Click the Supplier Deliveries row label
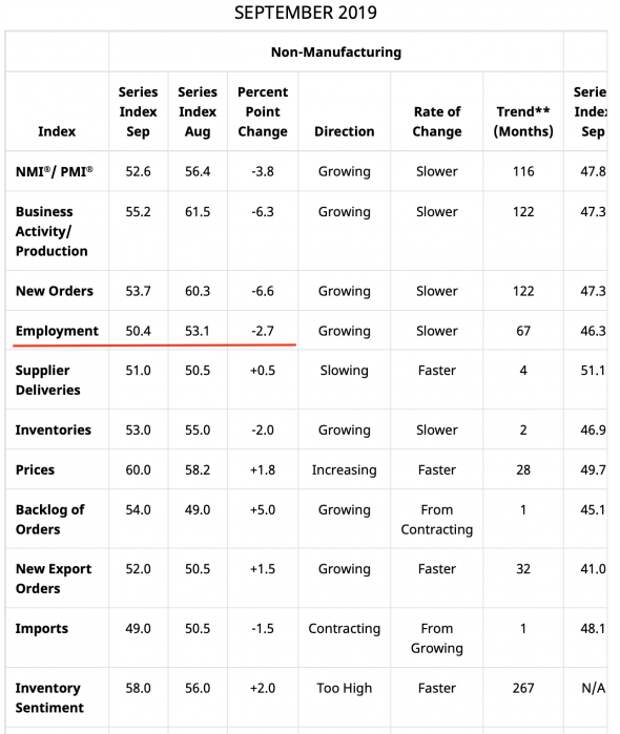The width and height of the screenshot is (620, 734). coord(48,380)
